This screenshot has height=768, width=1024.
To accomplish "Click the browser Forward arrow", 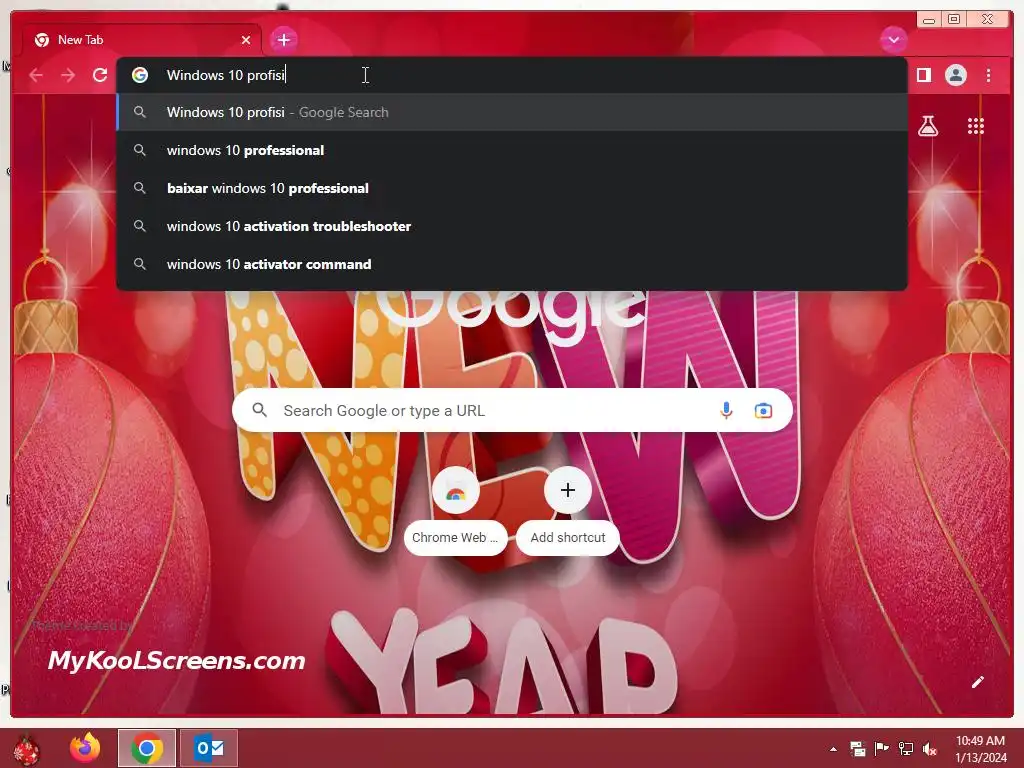I will [x=68, y=75].
